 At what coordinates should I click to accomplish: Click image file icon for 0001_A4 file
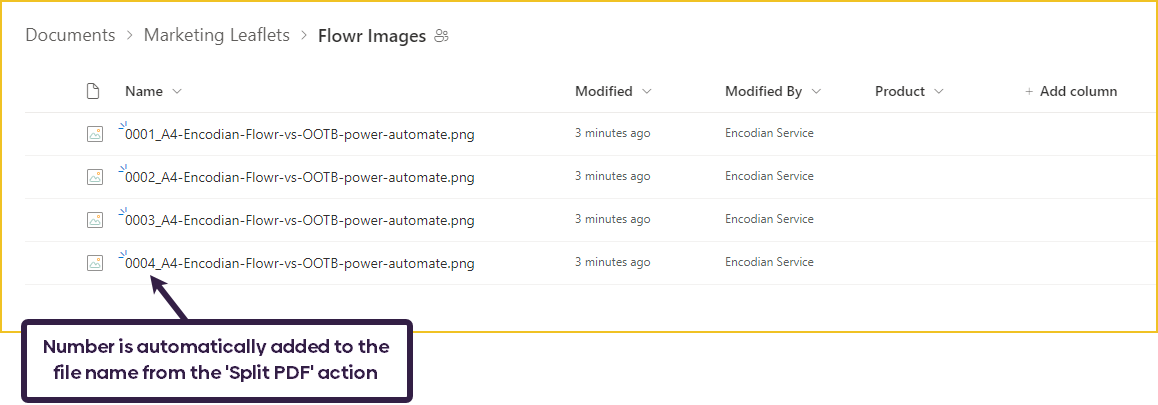point(95,134)
